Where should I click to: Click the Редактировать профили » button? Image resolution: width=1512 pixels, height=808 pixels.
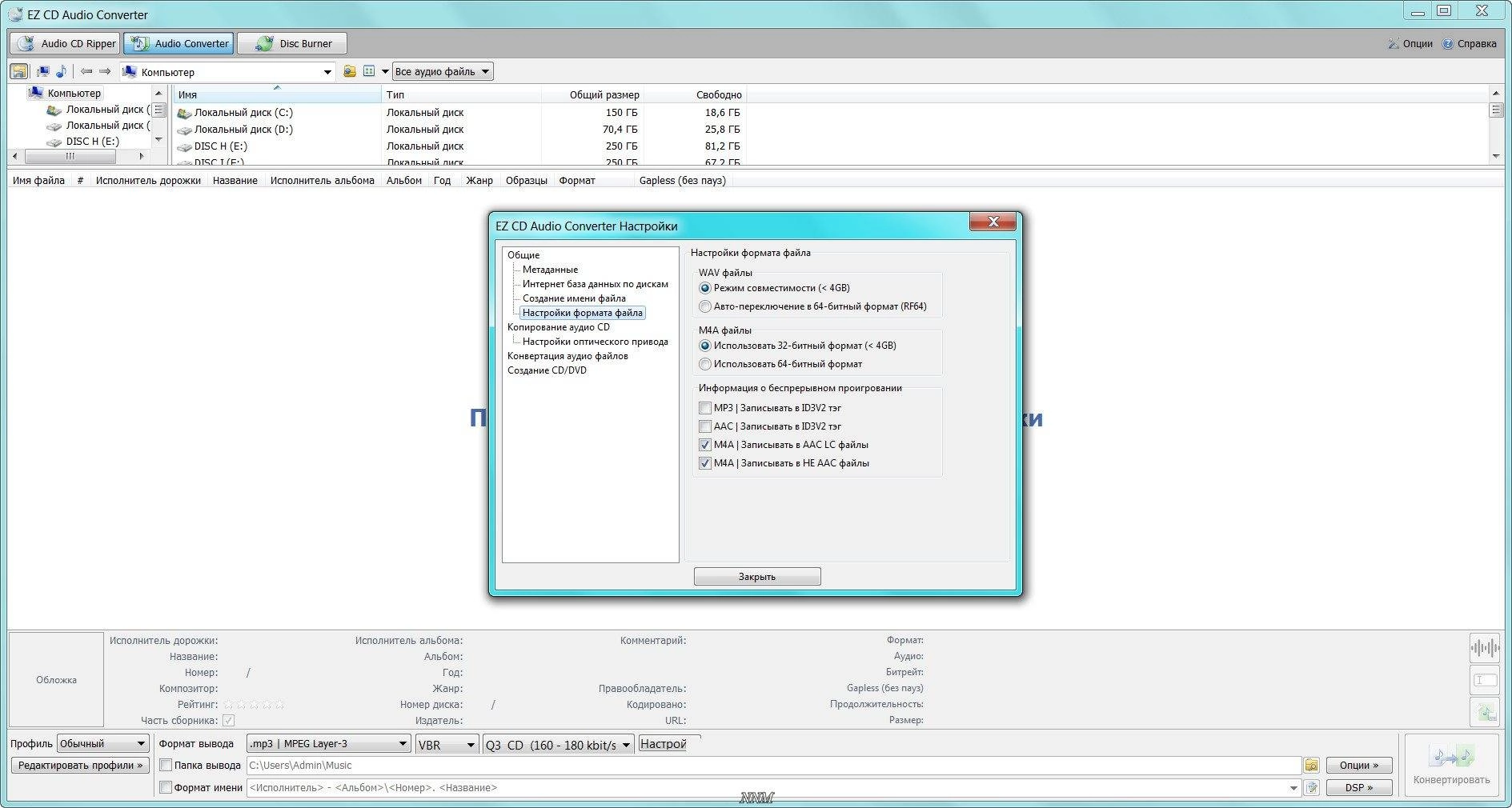pyautogui.click(x=80, y=765)
